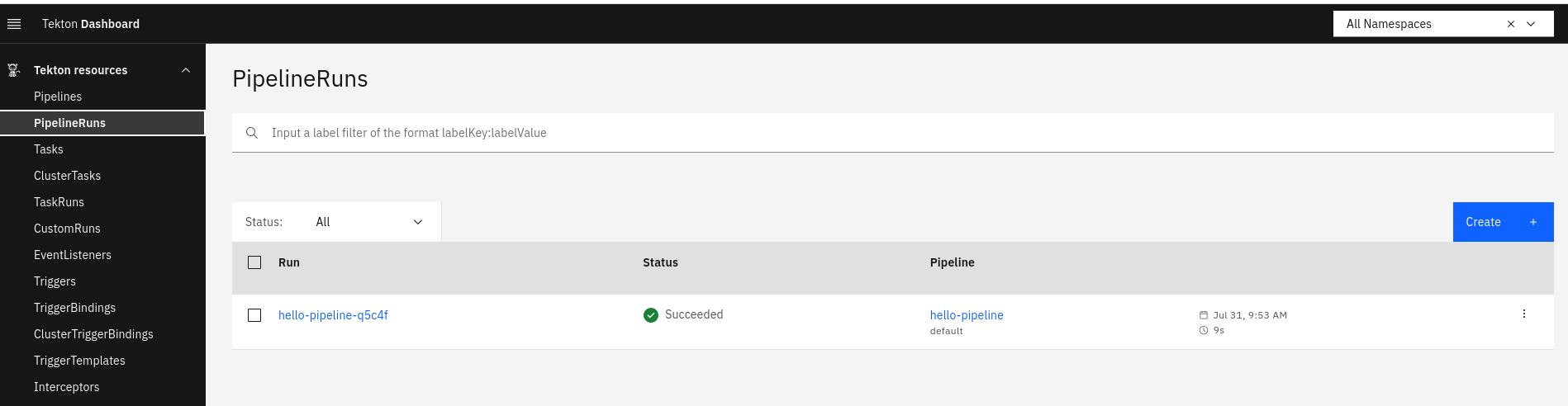Open the hello-pipeline pipeline link
This screenshot has width=1568, height=406.
[967, 315]
